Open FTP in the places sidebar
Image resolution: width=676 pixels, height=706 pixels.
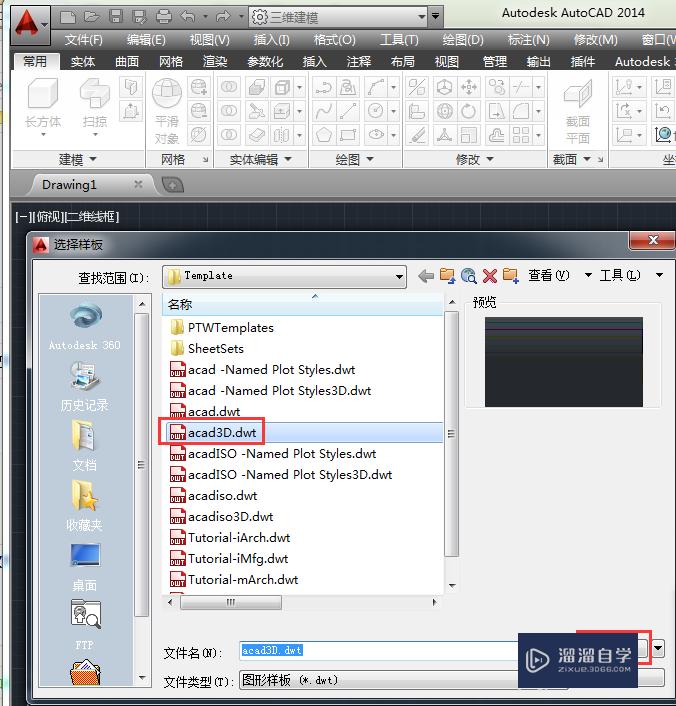pos(85,626)
